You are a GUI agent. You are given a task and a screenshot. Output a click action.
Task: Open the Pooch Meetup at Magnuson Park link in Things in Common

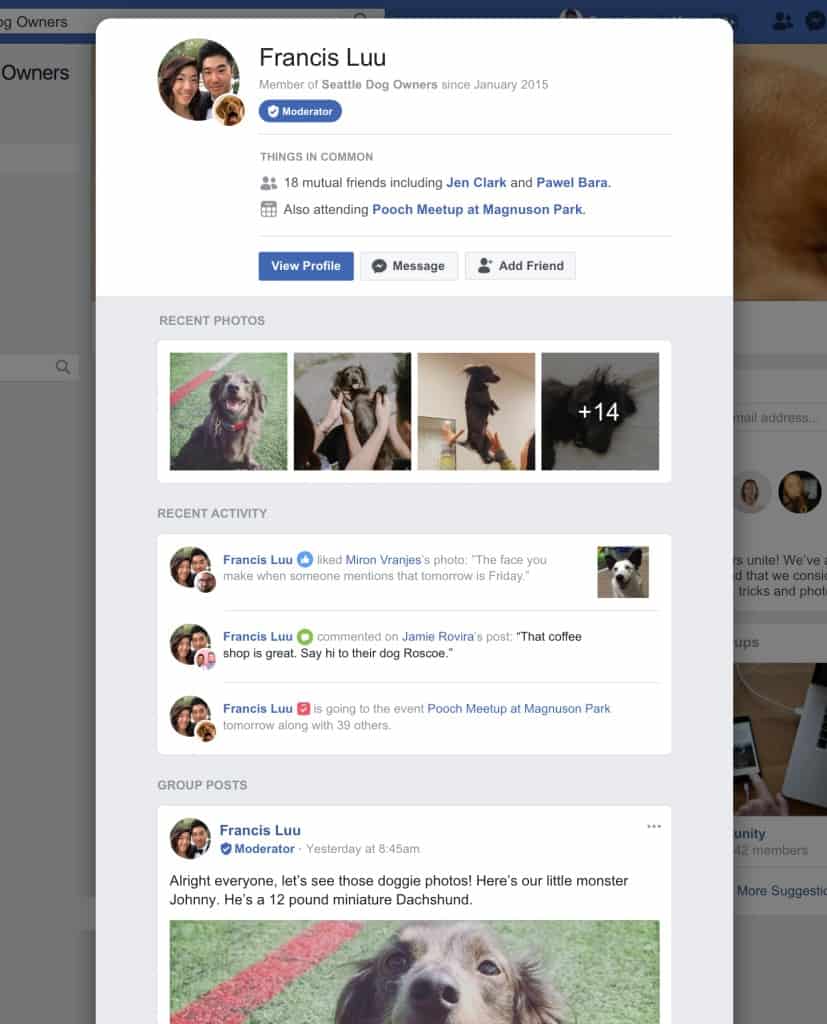click(x=477, y=210)
